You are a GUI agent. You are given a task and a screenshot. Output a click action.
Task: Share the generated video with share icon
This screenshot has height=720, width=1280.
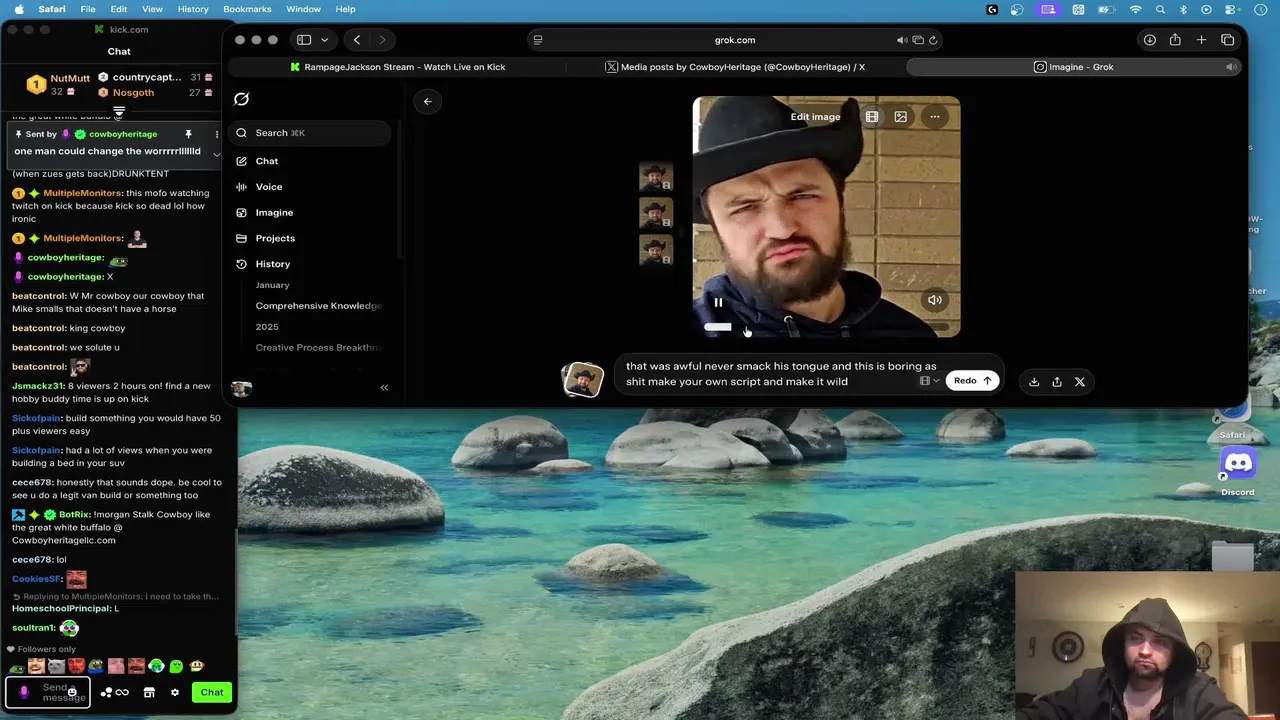1057,382
